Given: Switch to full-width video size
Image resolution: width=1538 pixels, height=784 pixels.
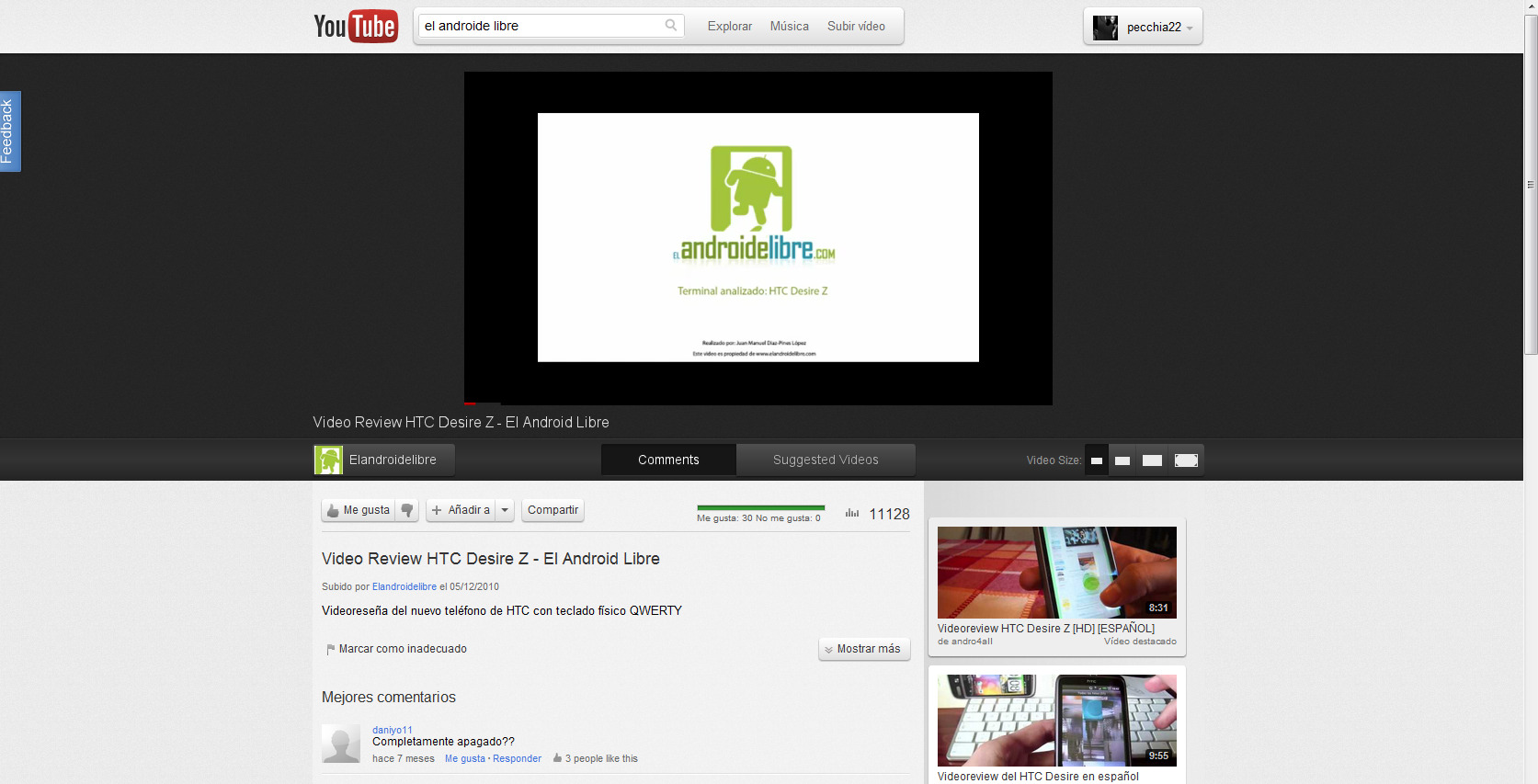Looking at the screenshot, I should pos(1186,460).
